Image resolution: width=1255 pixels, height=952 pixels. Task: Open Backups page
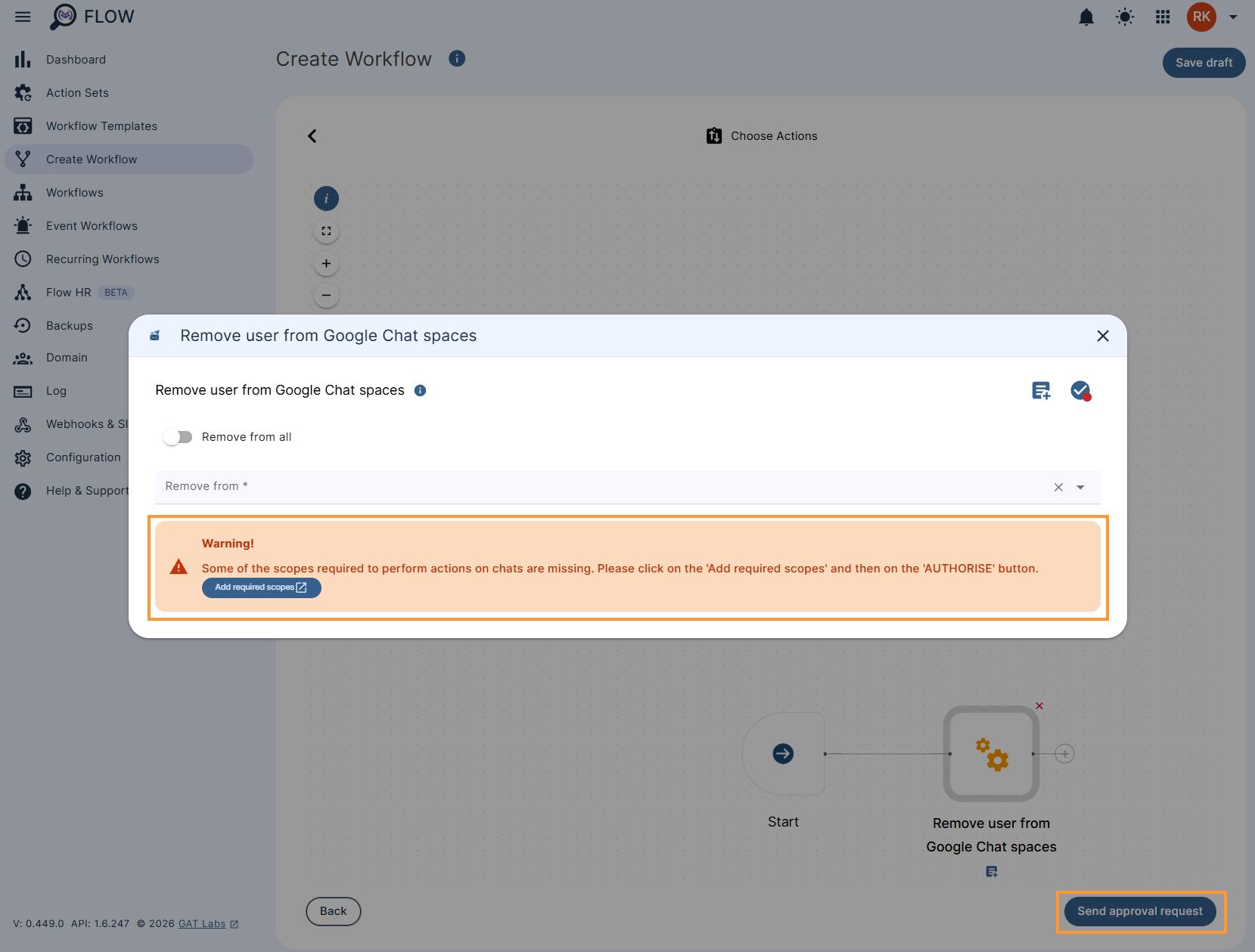(x=68, y=326)
